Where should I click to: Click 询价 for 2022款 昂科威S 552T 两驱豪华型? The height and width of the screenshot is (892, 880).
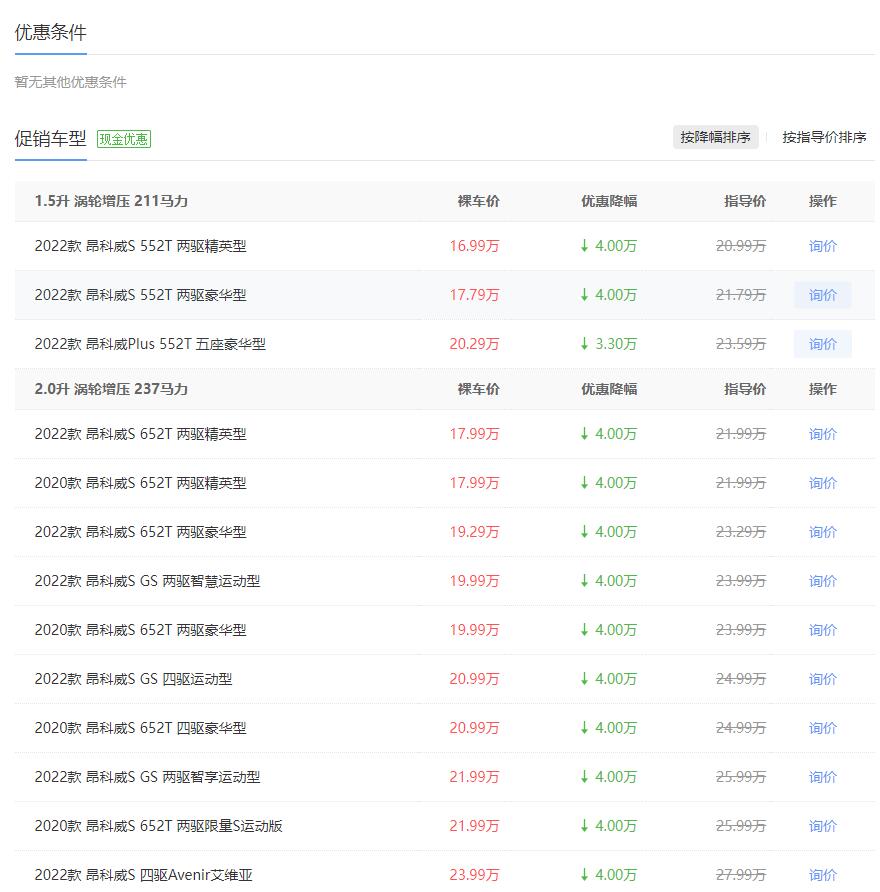[x=823, y=295]
